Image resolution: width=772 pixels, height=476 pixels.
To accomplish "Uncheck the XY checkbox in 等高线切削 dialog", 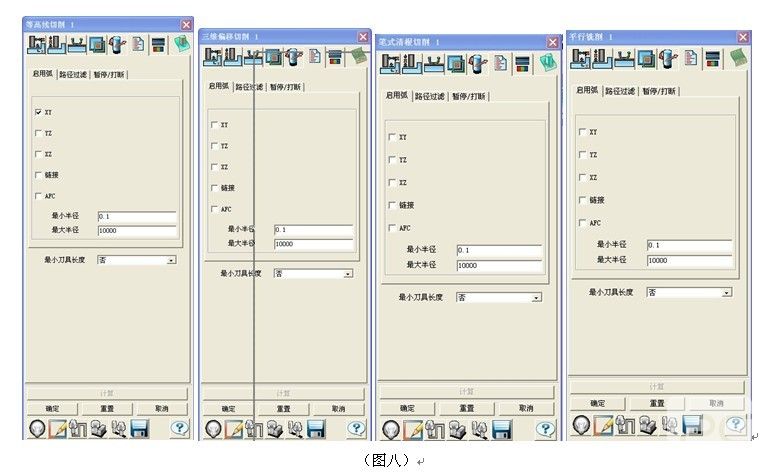I will tap(39, 112).
